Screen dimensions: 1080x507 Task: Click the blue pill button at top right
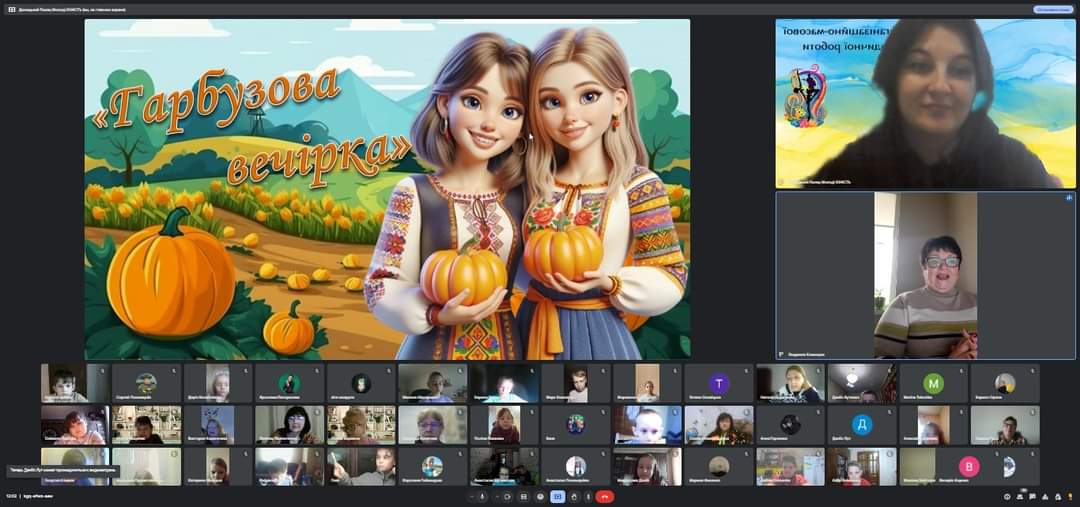click(x=1053, y=10)
